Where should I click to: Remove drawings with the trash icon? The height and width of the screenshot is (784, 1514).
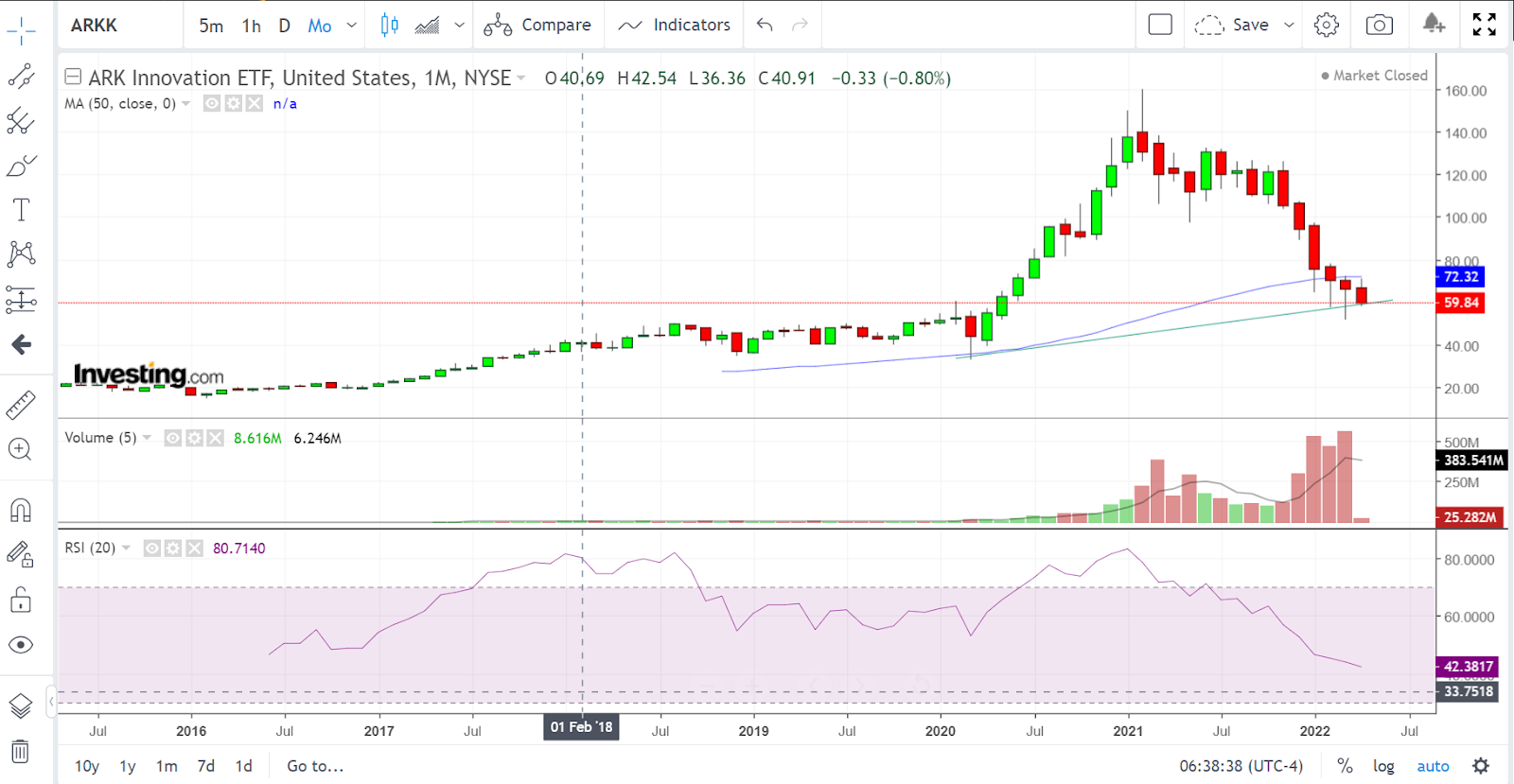click(21, 752)
